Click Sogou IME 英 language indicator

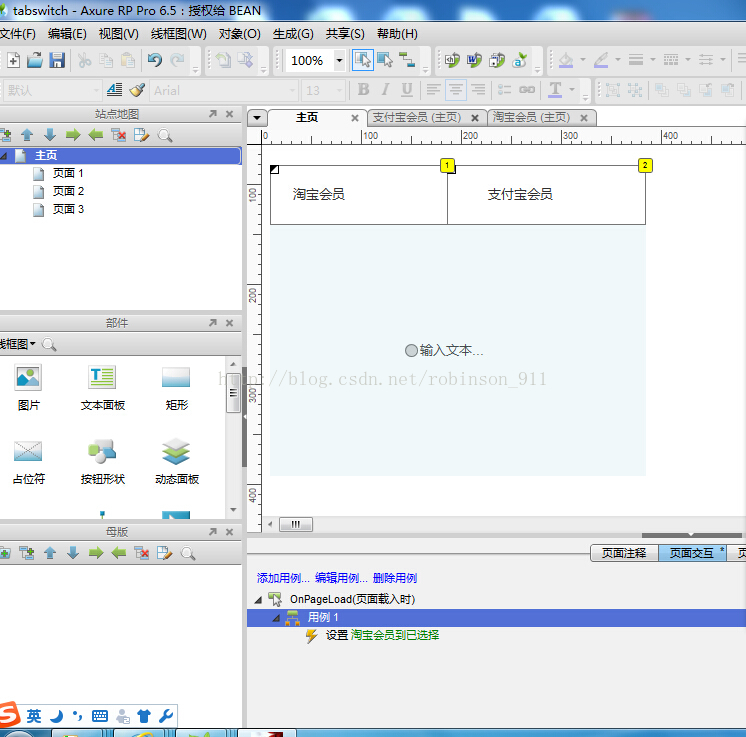34,716
